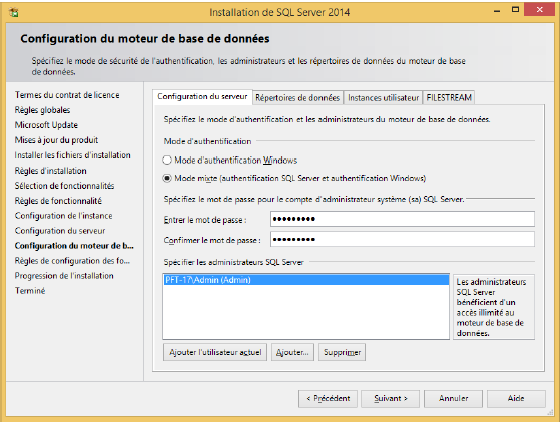Switch to the FILESTREAM tab
The width and height of the screenshot is (560, 424).
pyautogui.click(x=449, y=98)
